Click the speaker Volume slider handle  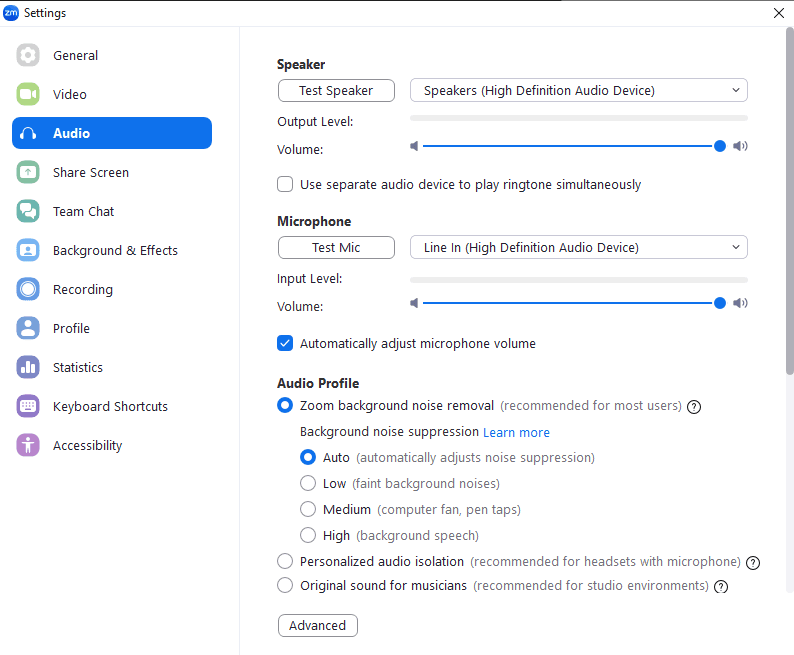[720, 146]
